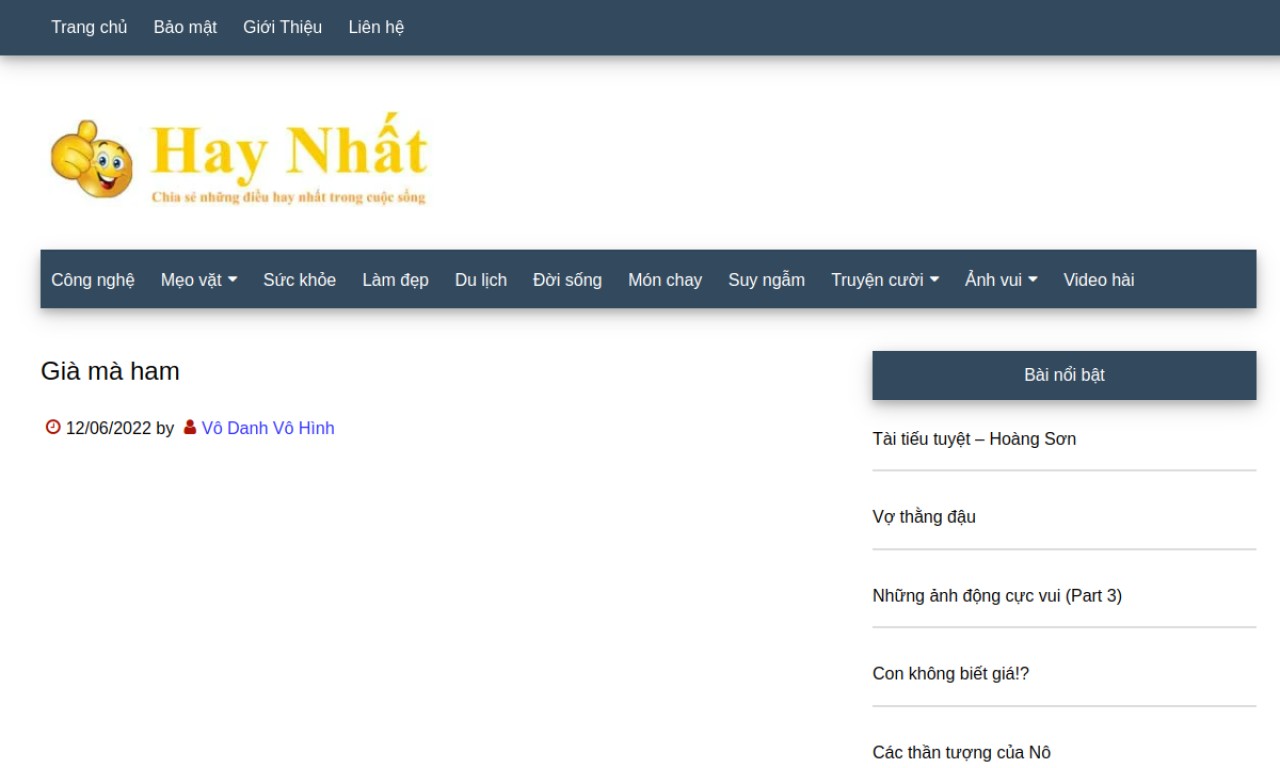Select the Sức khỏe category
The height and width of the screenshot is (768, 1280).
(x=299, y=280)
